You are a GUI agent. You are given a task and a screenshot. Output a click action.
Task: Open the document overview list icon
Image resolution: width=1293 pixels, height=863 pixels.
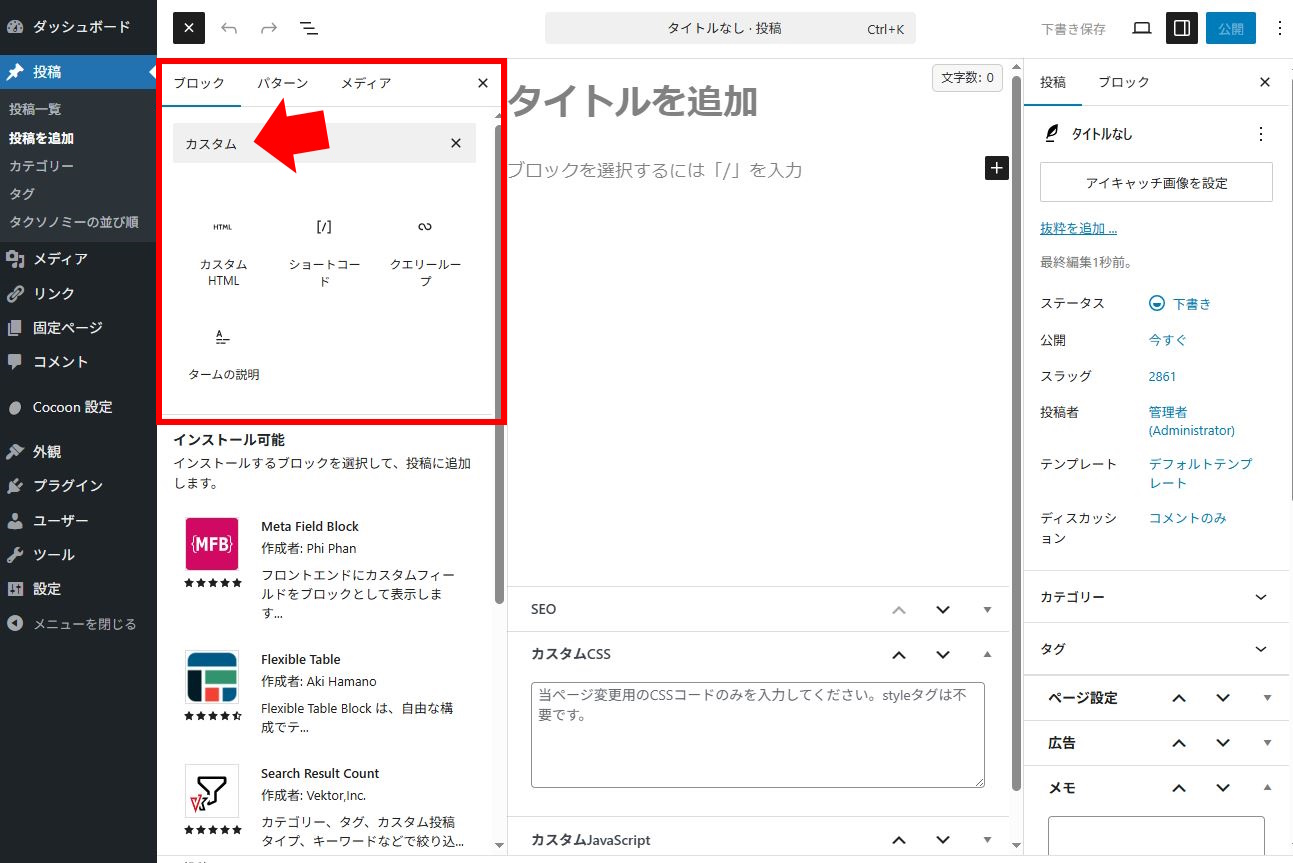(309, 28)
